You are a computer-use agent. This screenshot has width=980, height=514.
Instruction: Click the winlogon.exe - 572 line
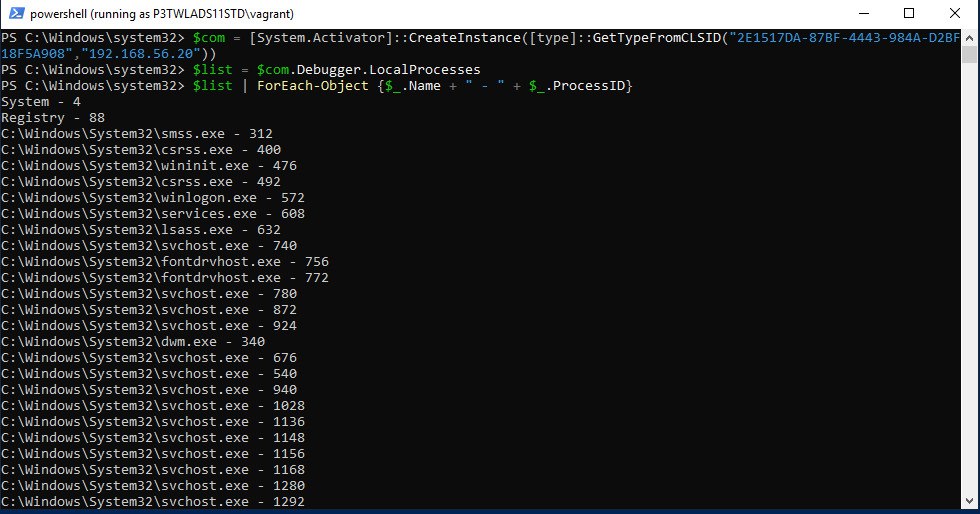pos(152,198)
